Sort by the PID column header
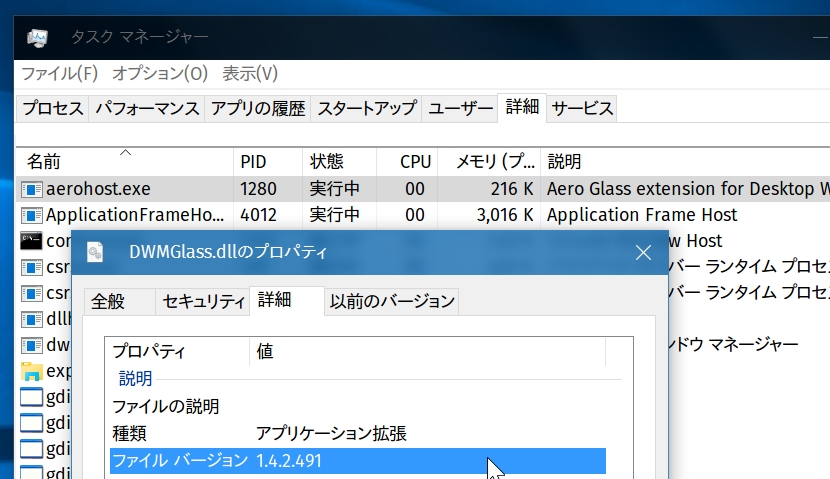This screenshot has height=479, width=830. [268, 161]
